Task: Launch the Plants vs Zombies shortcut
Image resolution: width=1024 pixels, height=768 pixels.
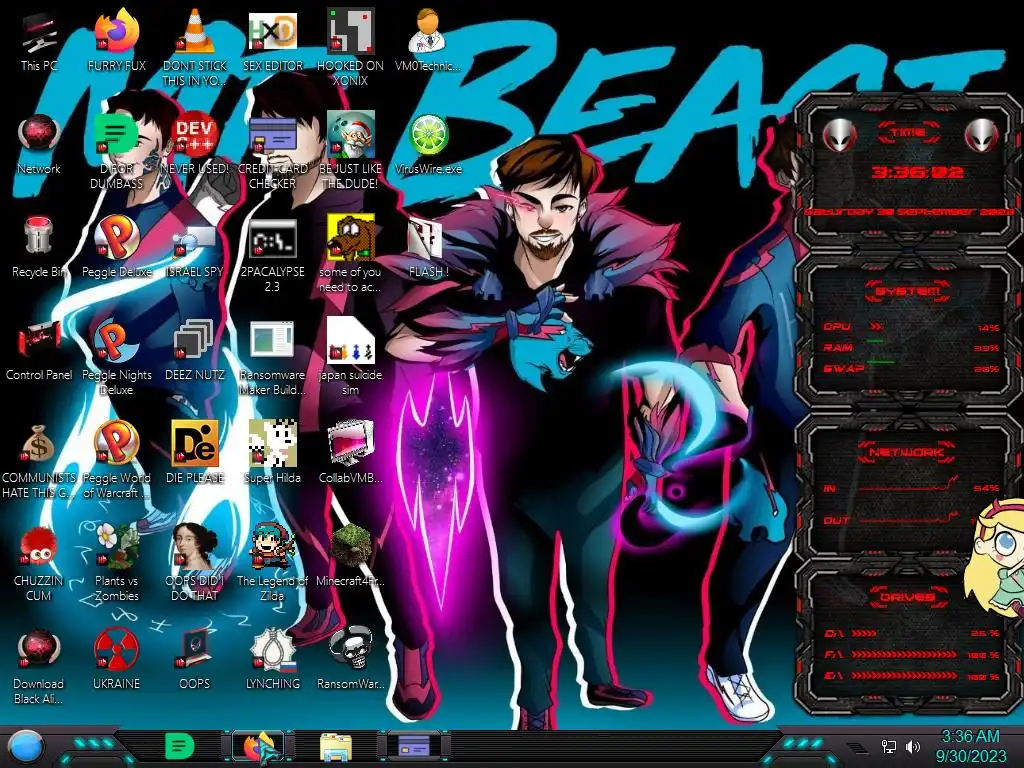Action: [117, 562]
